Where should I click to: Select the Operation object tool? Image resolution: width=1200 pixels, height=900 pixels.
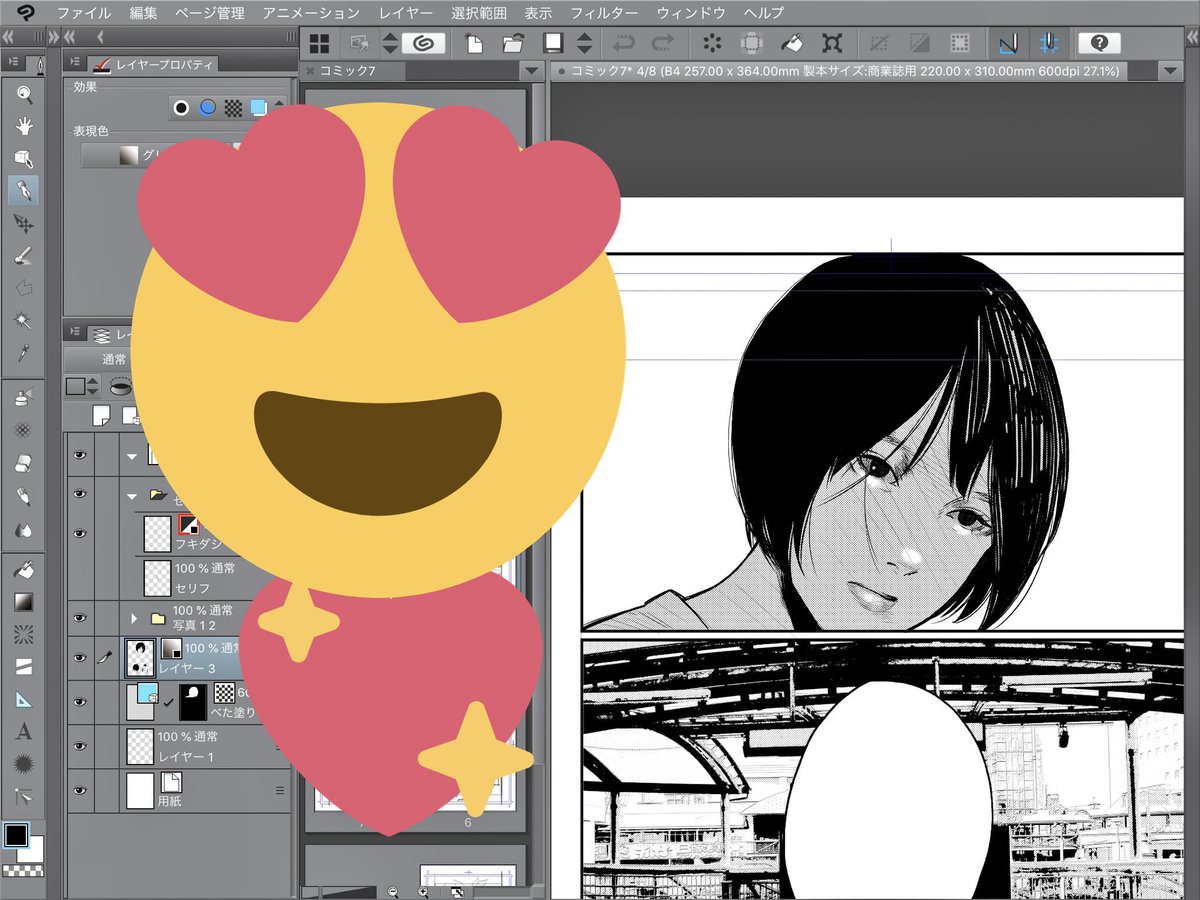click(x=24, y=158)
